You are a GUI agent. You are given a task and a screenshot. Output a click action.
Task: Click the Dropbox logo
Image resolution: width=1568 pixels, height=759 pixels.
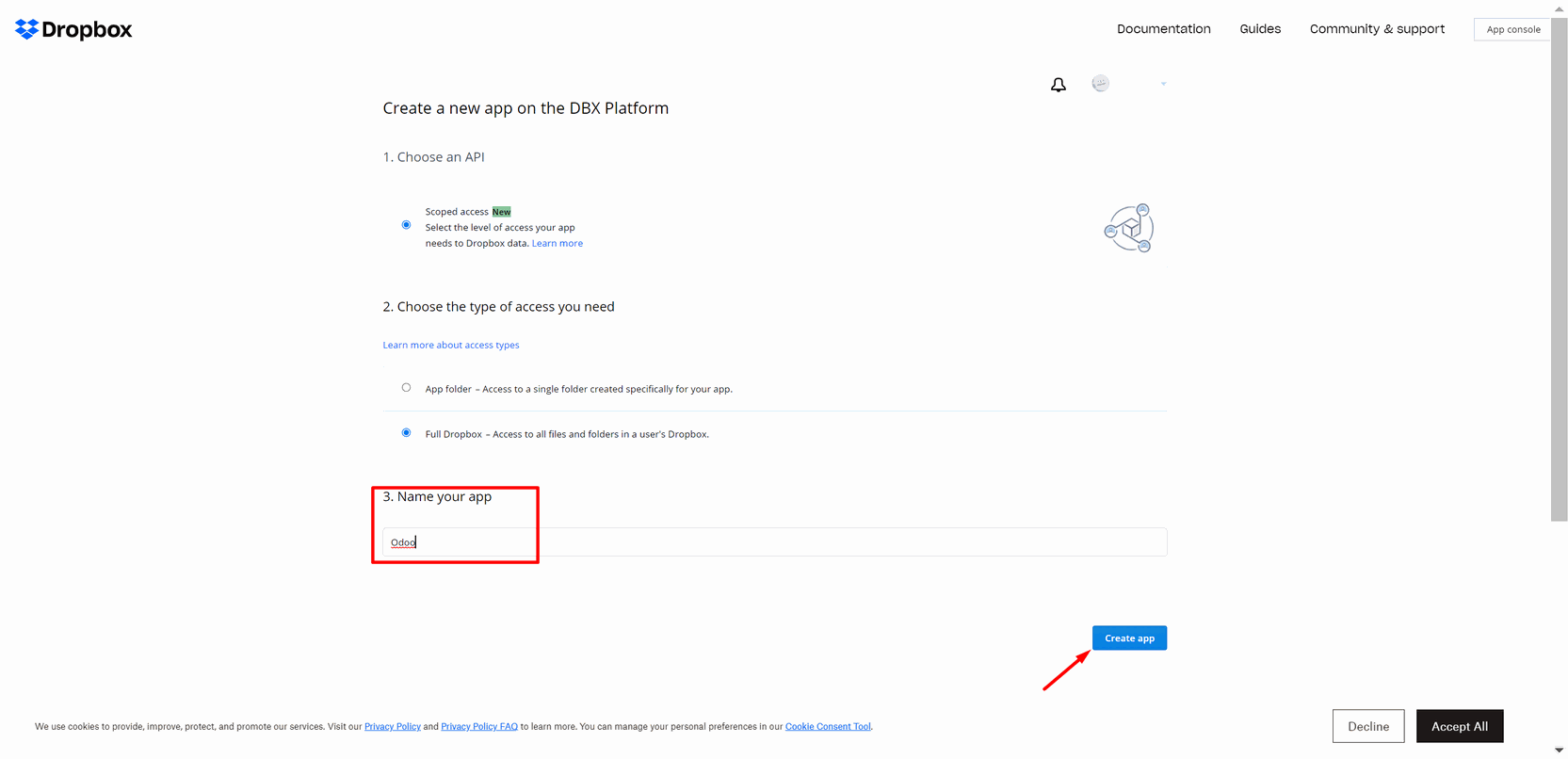pyautogui.click(x=73, y=29)
